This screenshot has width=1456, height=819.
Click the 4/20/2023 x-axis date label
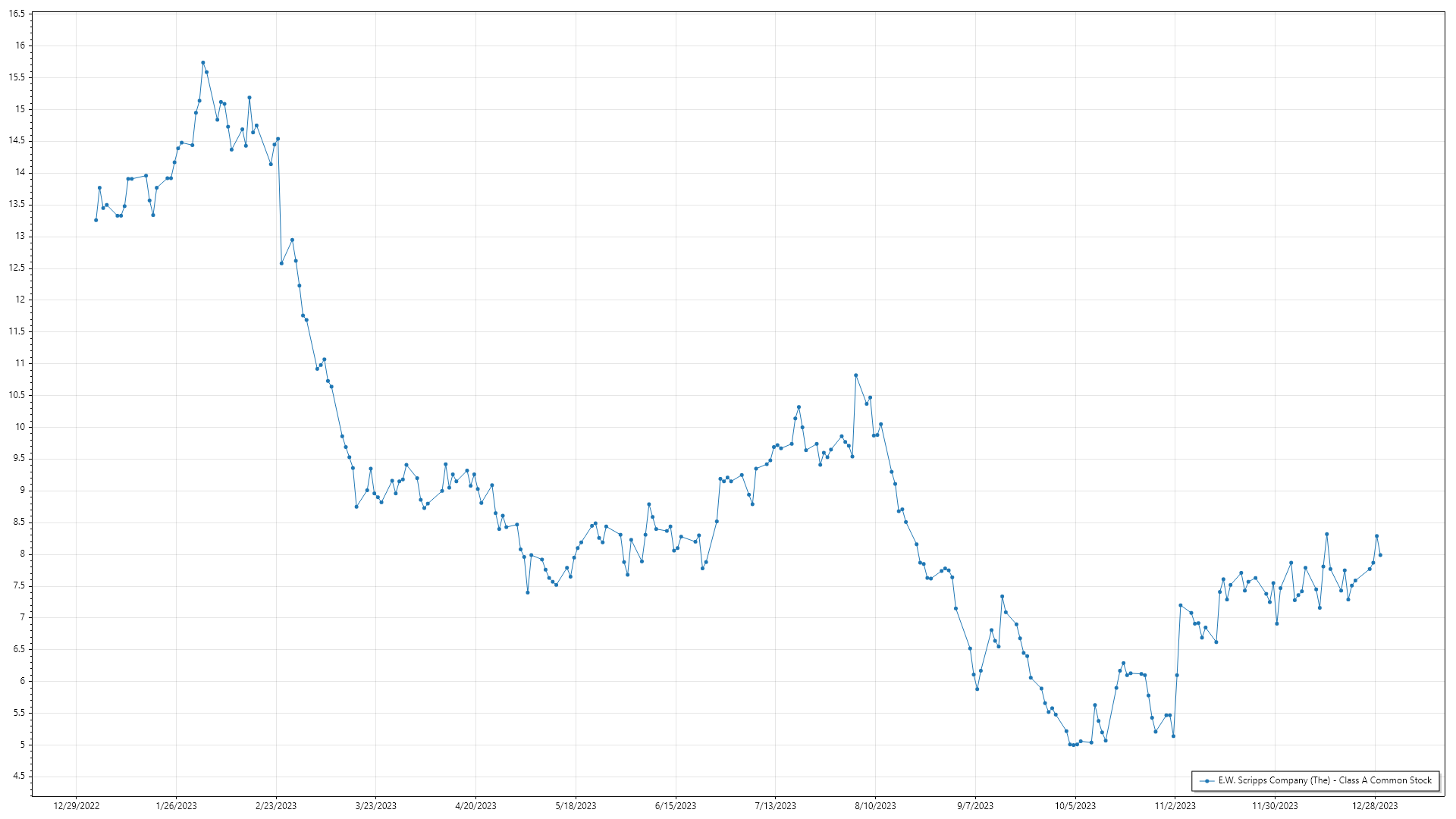(475, 806)
